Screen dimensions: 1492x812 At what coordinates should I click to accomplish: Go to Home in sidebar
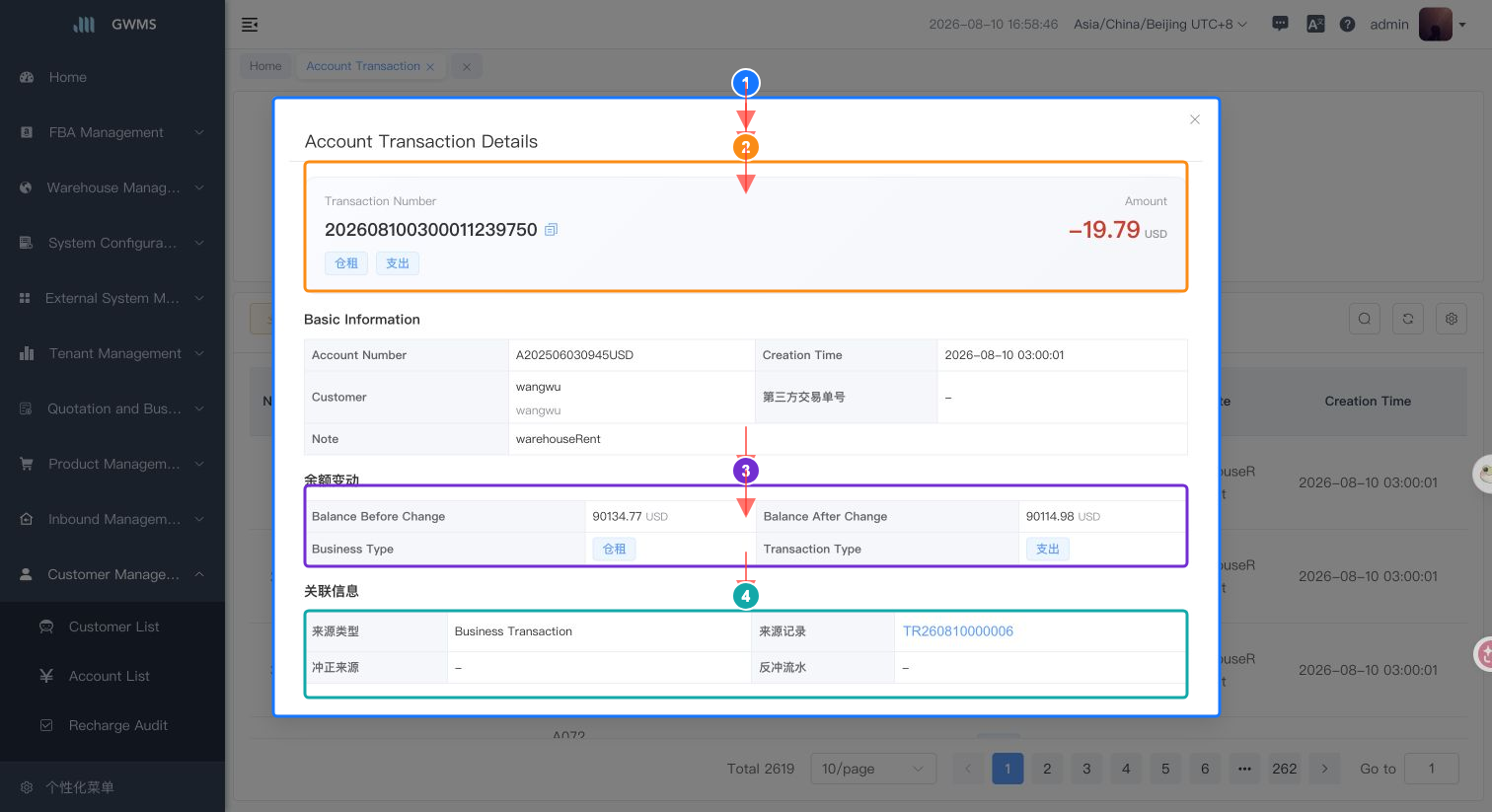click(112, 77)
